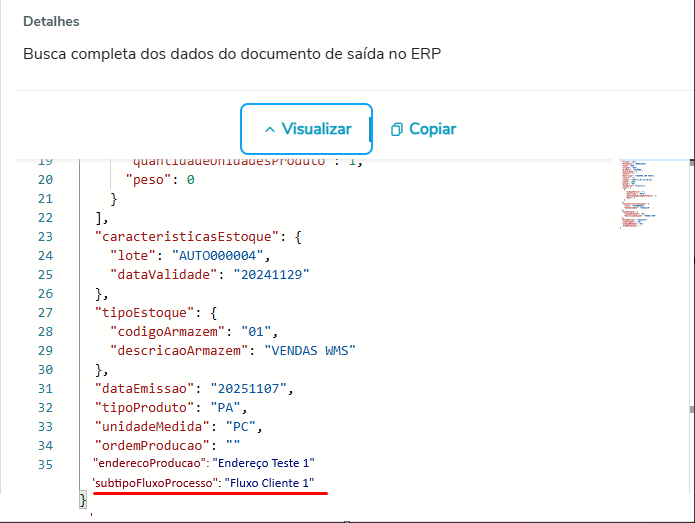Click the "lote" key

(133, 256)
